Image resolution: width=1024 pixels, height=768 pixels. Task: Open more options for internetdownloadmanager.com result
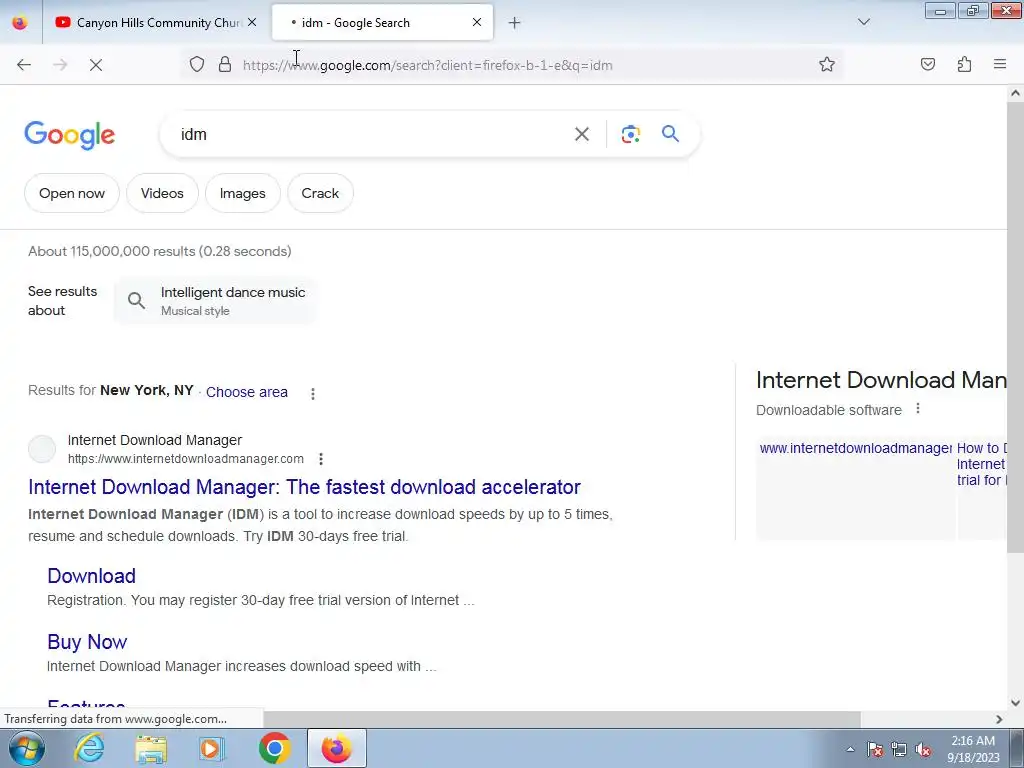pyautogui.click(x=321, y=459)
